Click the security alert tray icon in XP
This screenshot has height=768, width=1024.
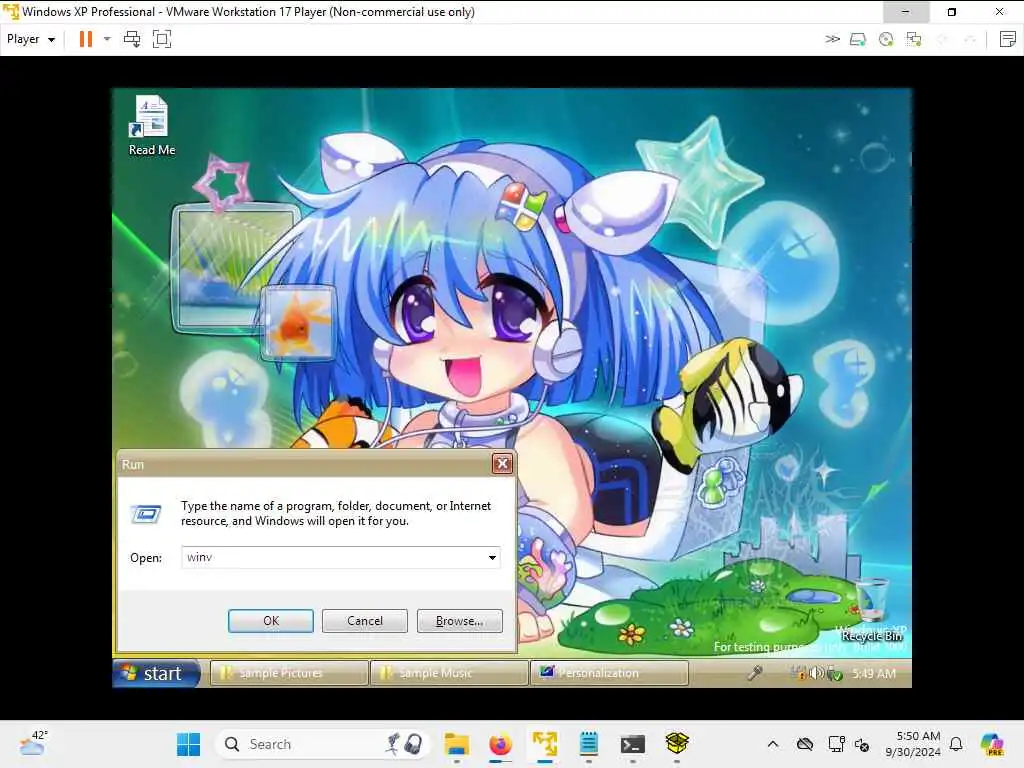(798, 673)
